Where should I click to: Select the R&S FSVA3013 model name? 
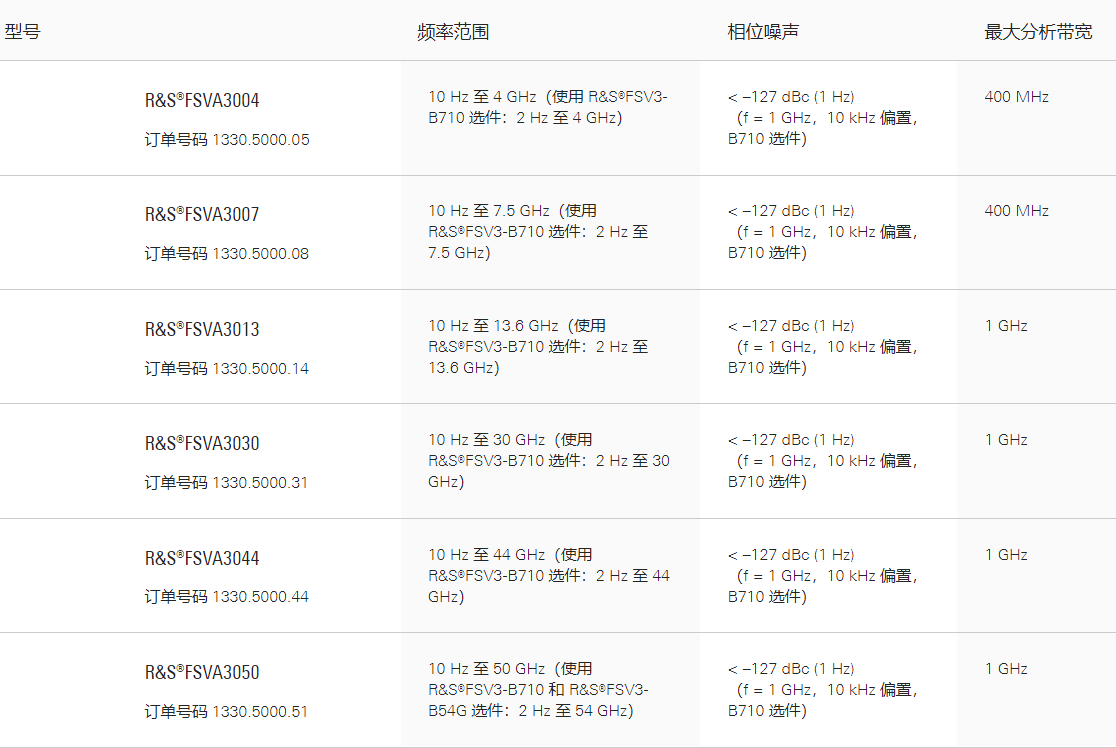(202, 330)
